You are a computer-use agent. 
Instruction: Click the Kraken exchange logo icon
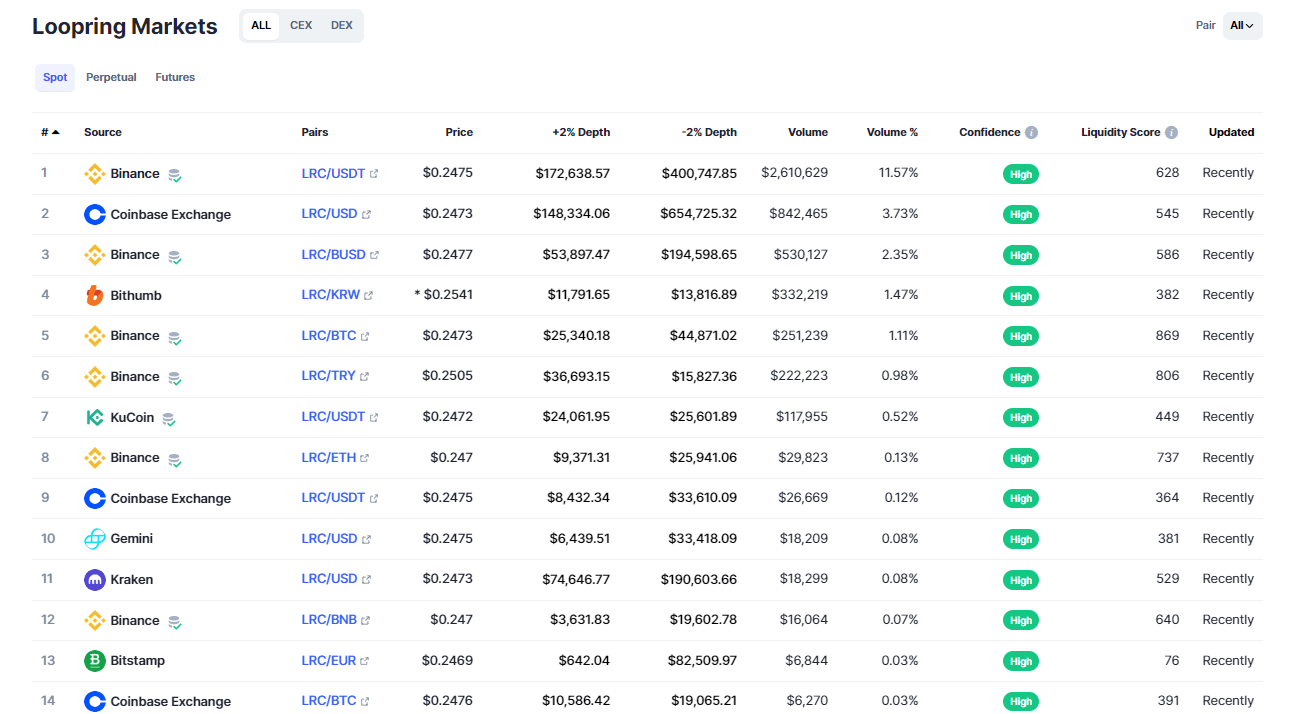click(94, 580)
